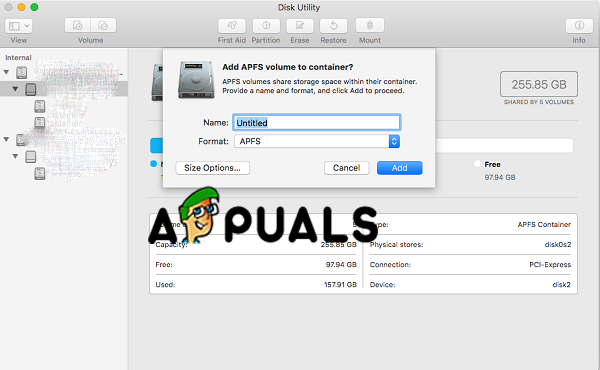Image resolution: width=600 pixels, height=370 pixels.
Task: Click the delete volume icon in toolbar
Action: point(103,26)
